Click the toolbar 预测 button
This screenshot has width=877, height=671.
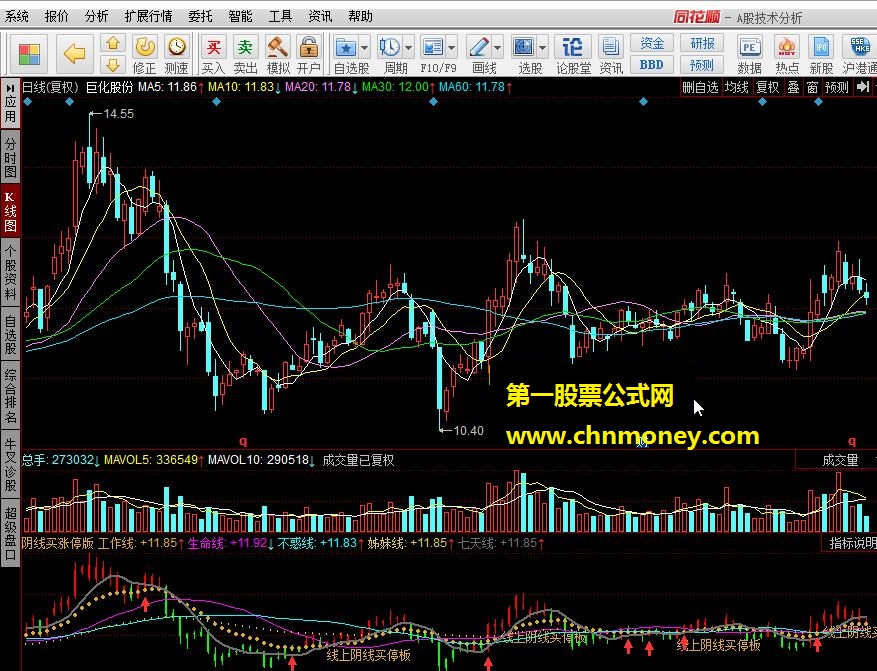702,65
